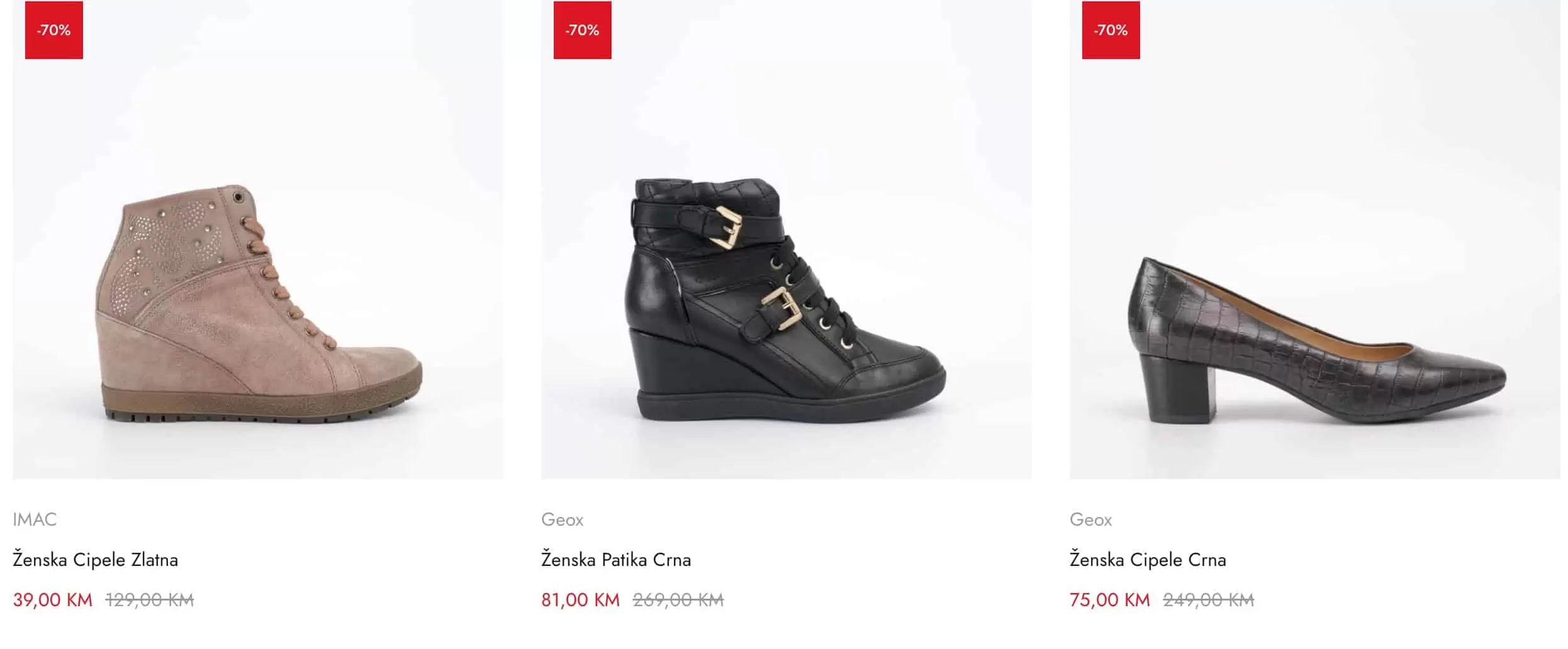
Task: Click the IMAC brand label
Action: 35,519
